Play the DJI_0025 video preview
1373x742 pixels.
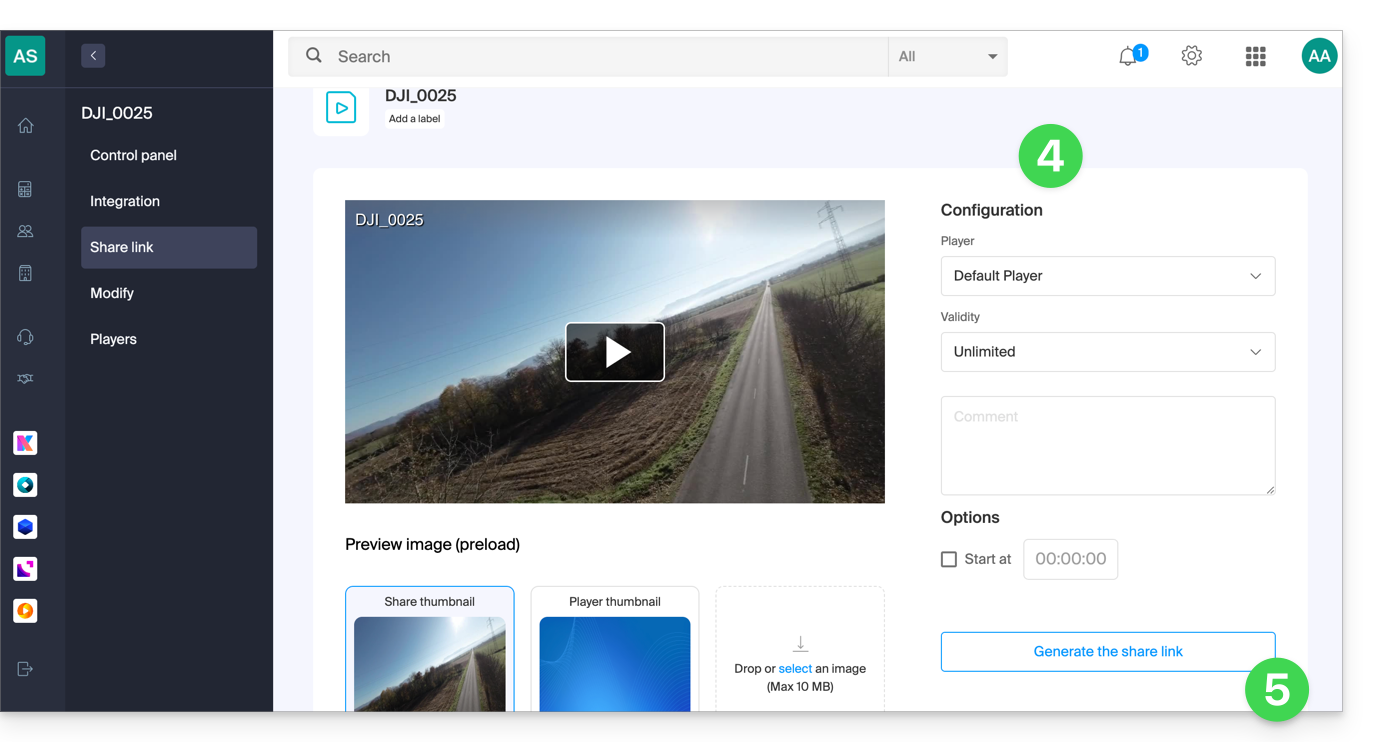(x=614, y=352)
